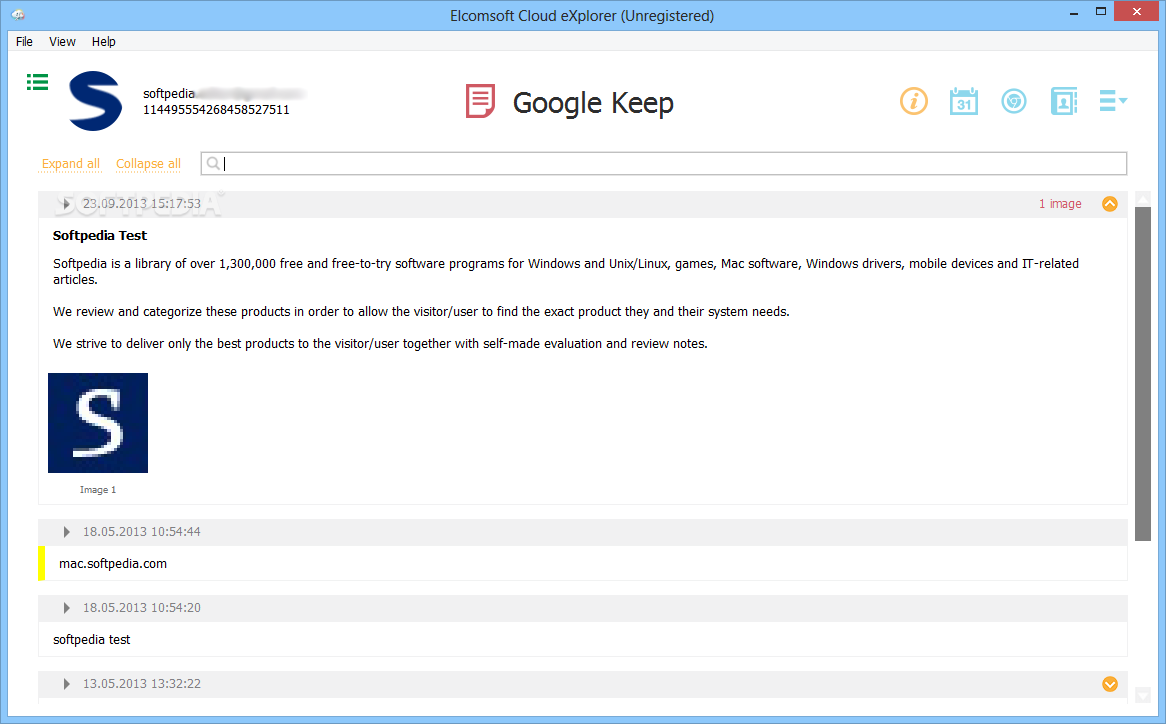This screenshot has width=1166, height=724.
Task: Click Collapse all link
Action: (x=148, y=164)
